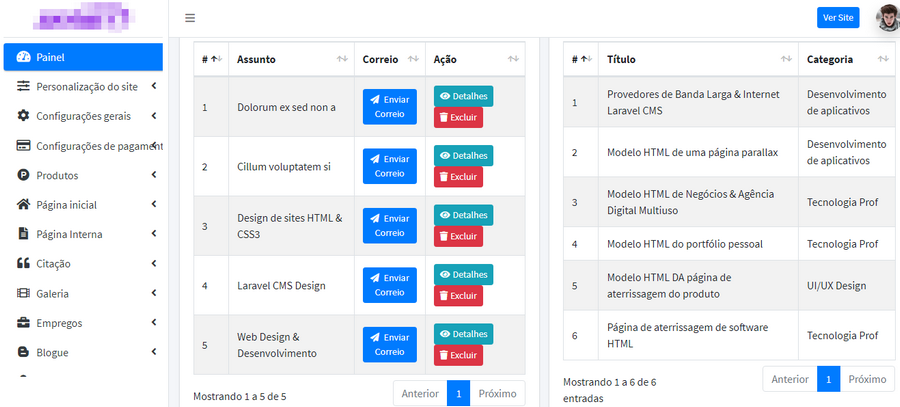Expand Configurações gerais chevron
This screenshot has width=900, height=407.
154,116
